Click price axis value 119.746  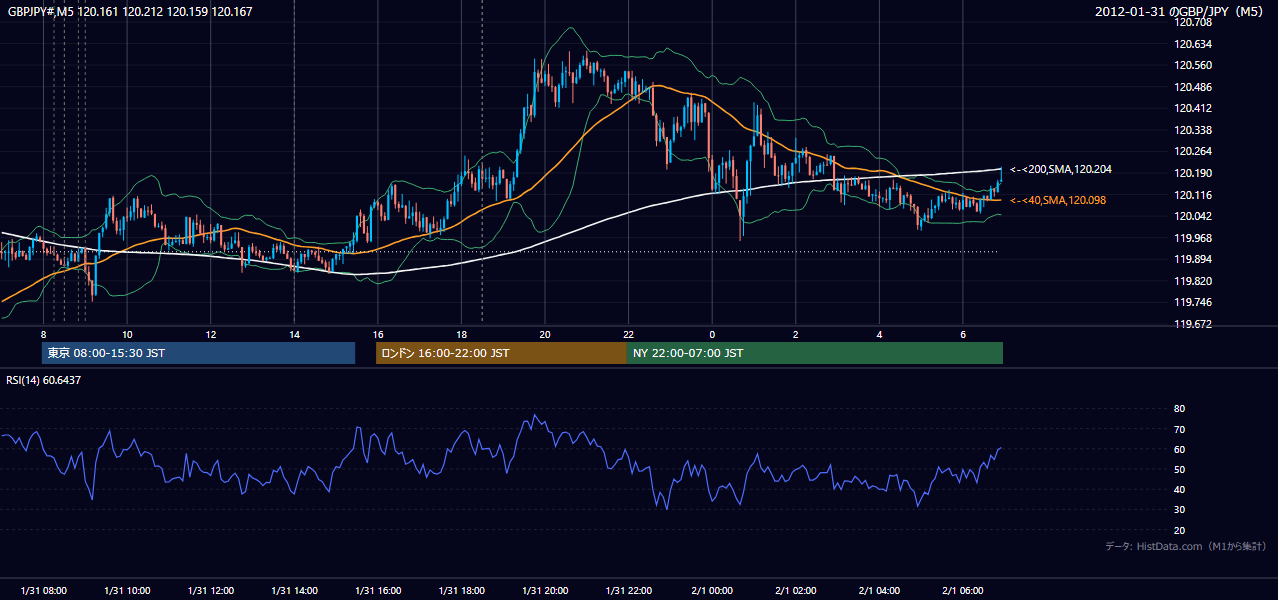[1193, 302]
